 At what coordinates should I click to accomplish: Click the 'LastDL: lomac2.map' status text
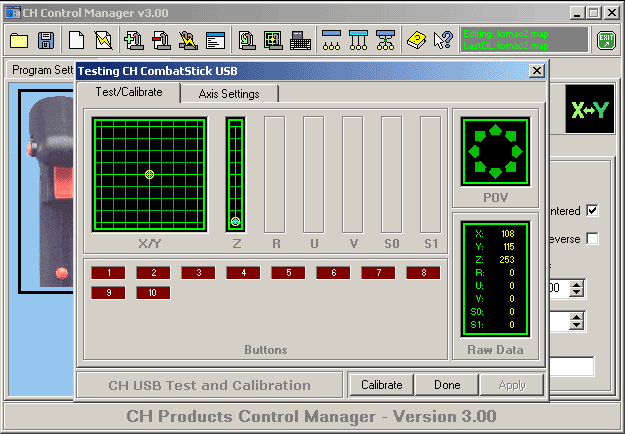(x=506, y=46)
